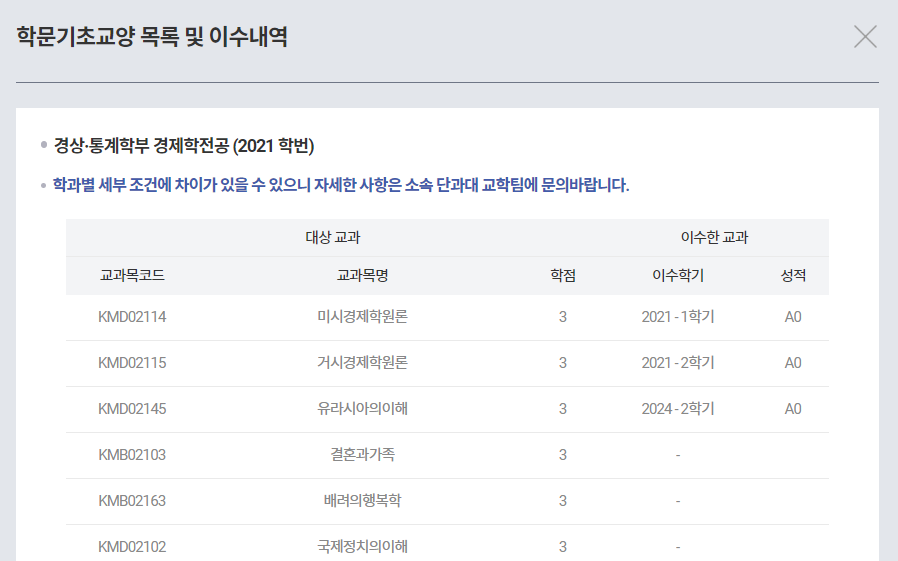The height and width of the screenshot is (561, 898).
Task: Select course code KMD02114
Action: (x=132, y=317)
